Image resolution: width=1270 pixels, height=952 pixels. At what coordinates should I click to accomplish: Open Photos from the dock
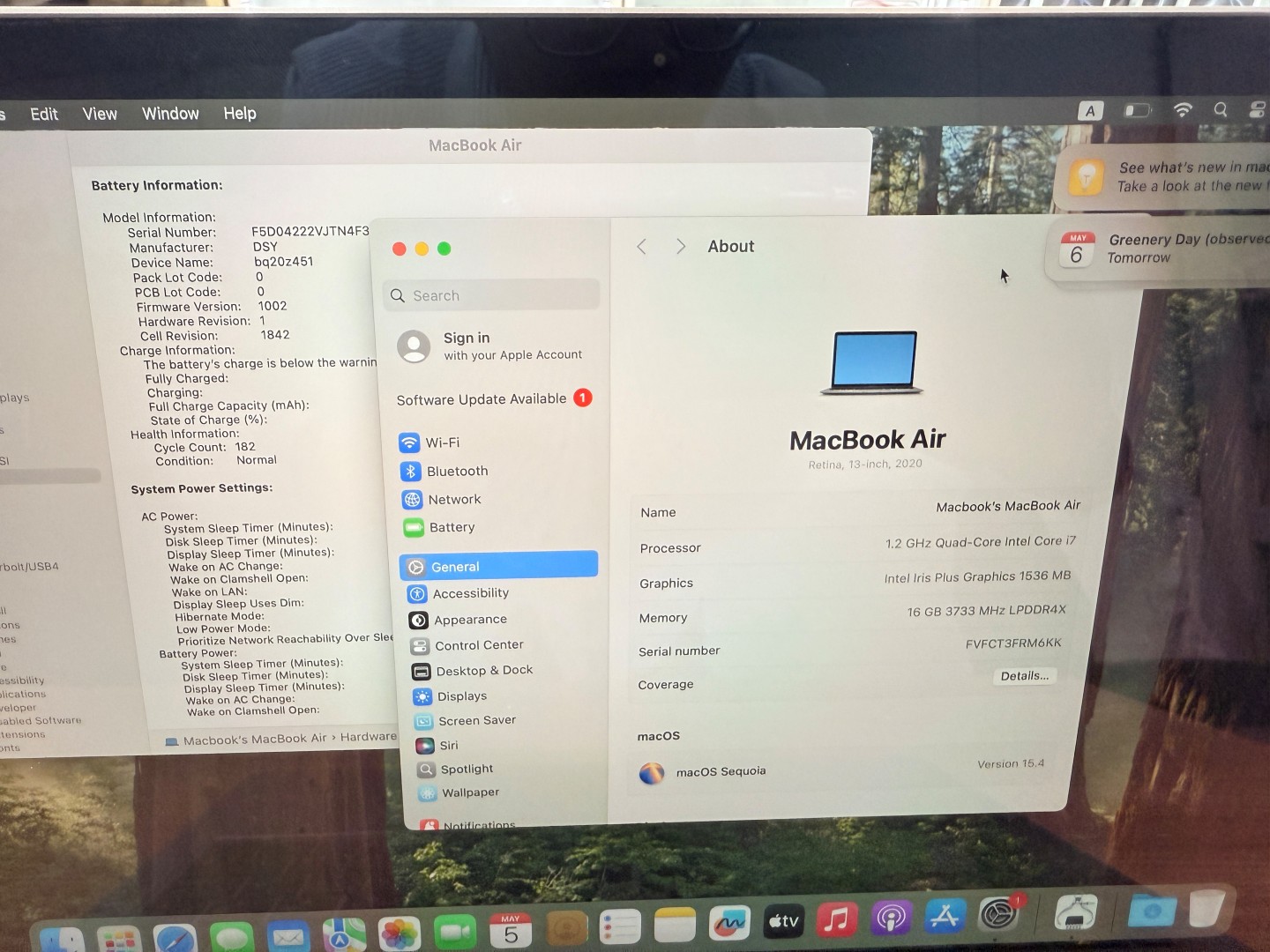click(400, 933)
